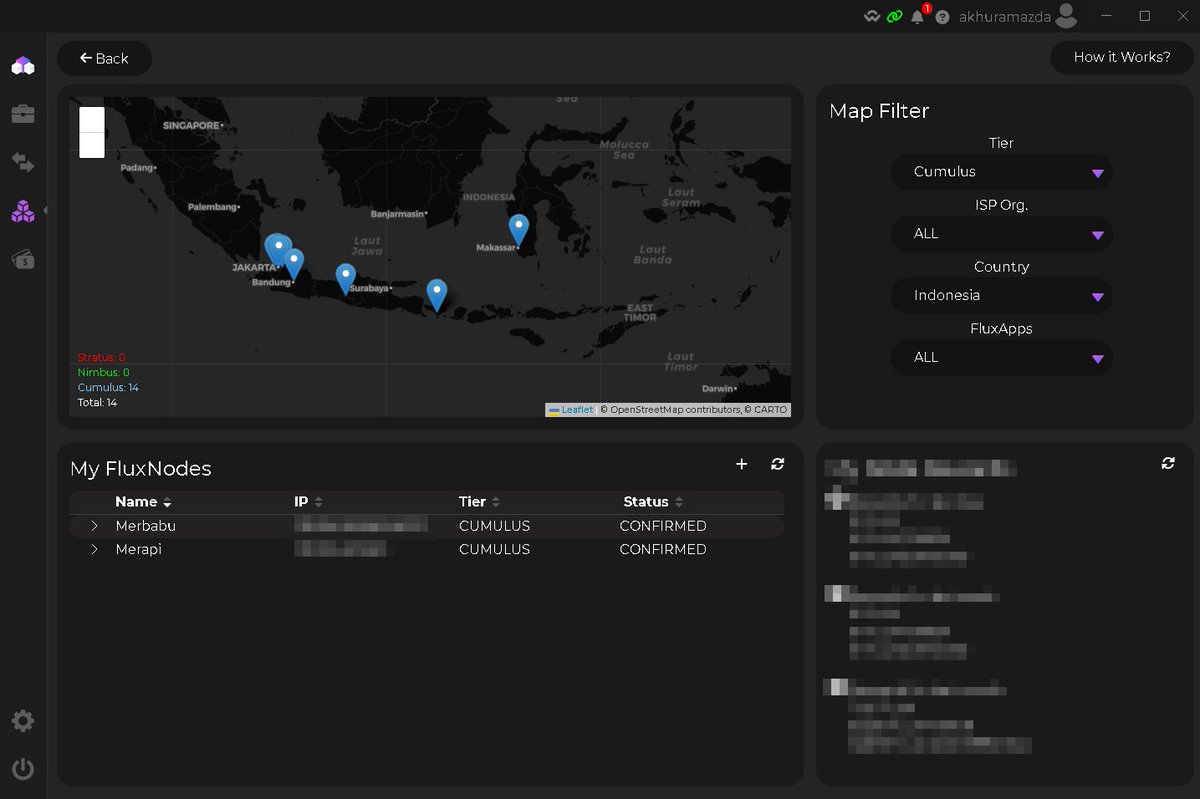The height and width of the screenshot is (799, 1200).
Task: Click the akhuramazda username
Action: [1004, 16]
